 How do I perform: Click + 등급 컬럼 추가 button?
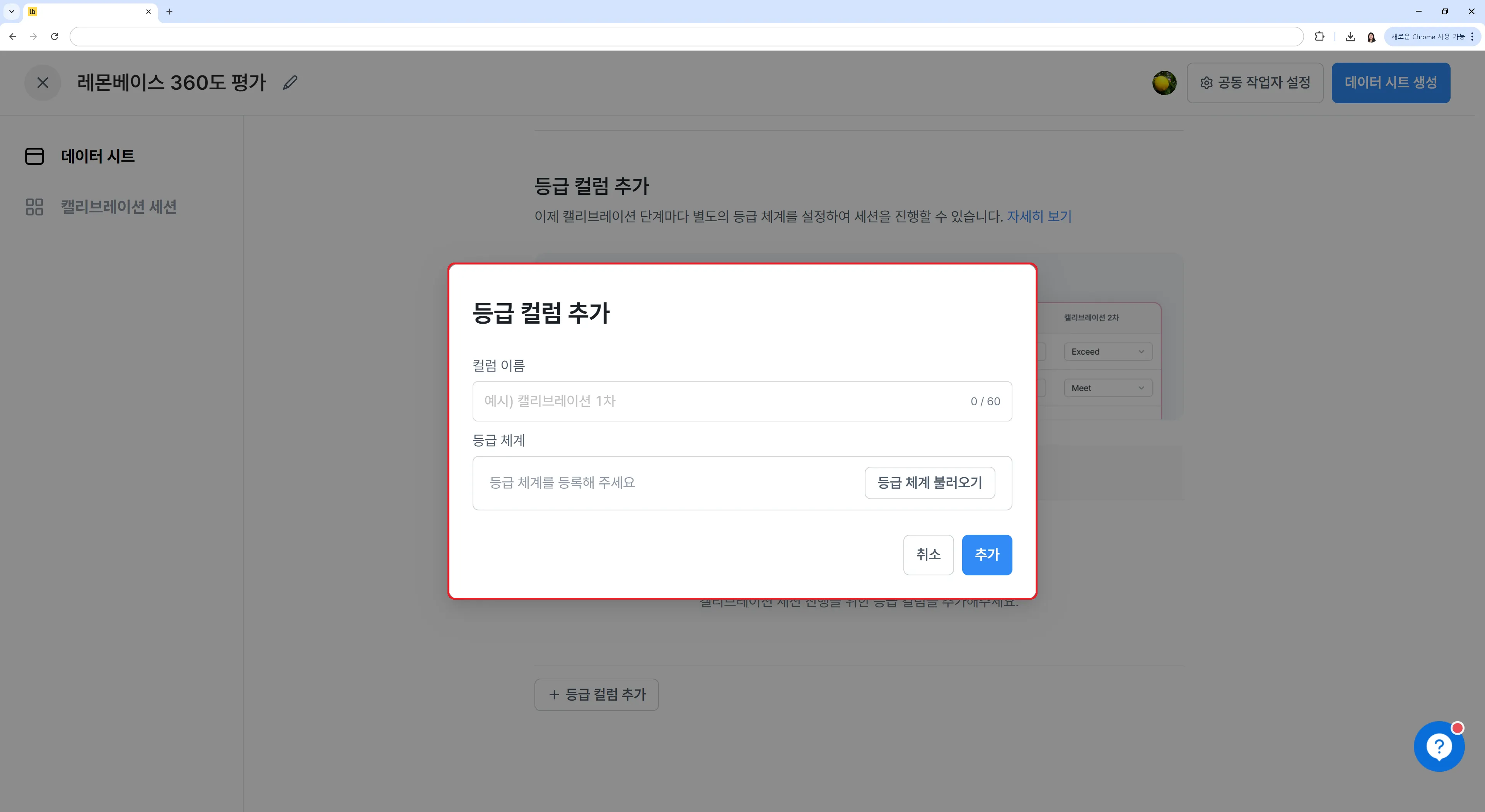(596, 694)
